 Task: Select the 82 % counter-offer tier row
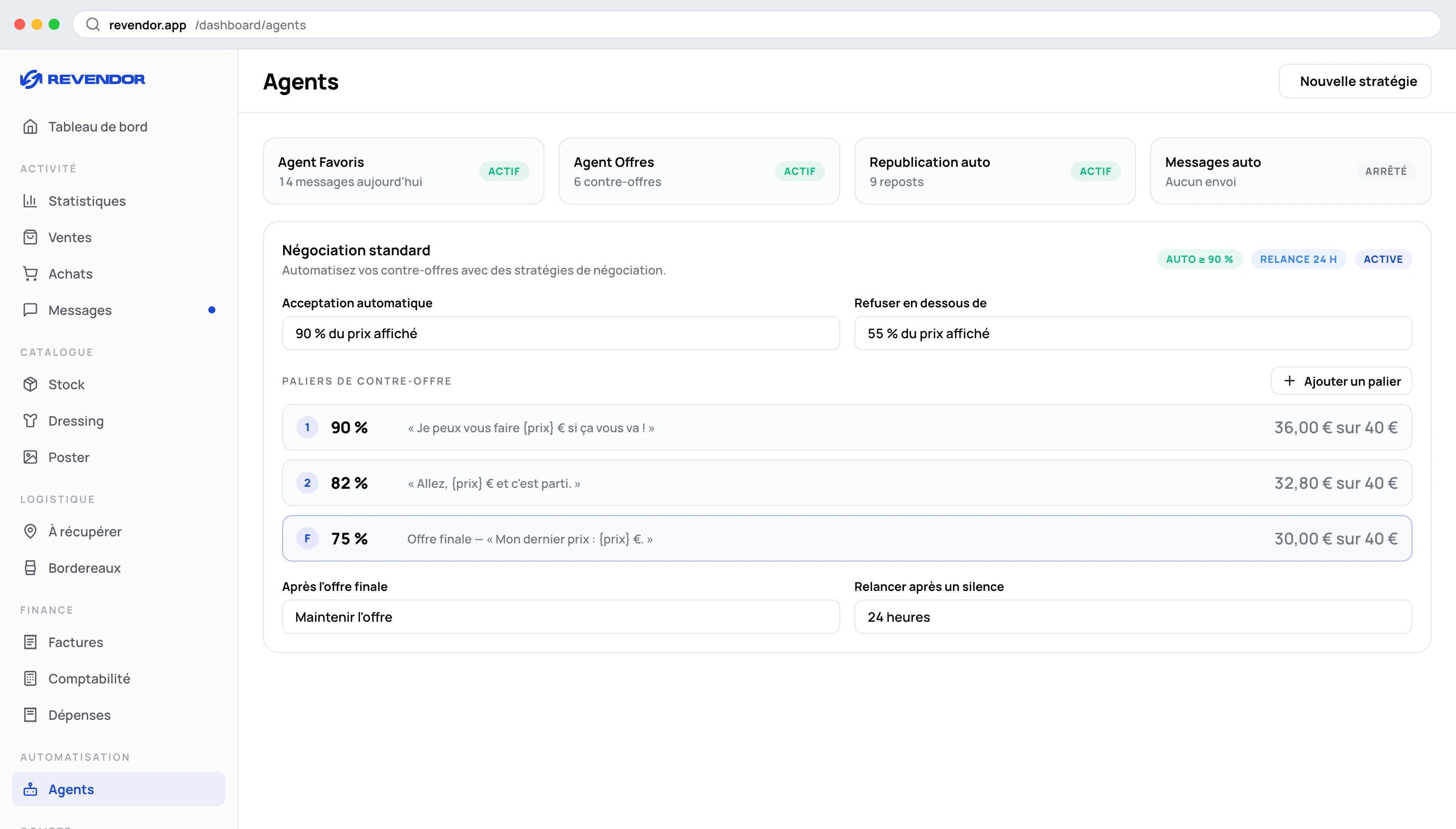pyautogui.click(x=847, y=483)
